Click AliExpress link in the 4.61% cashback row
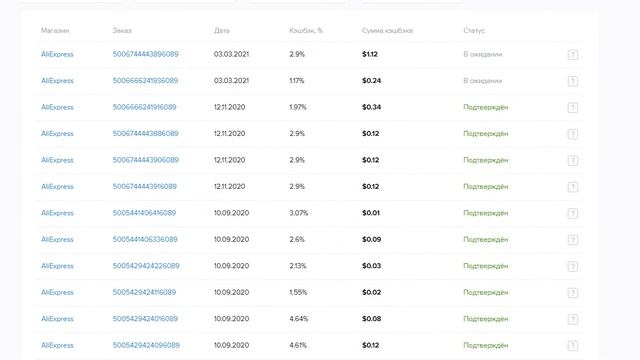Image resolution: width=640 pixels, height=360 pixels. tap(57, 345)
